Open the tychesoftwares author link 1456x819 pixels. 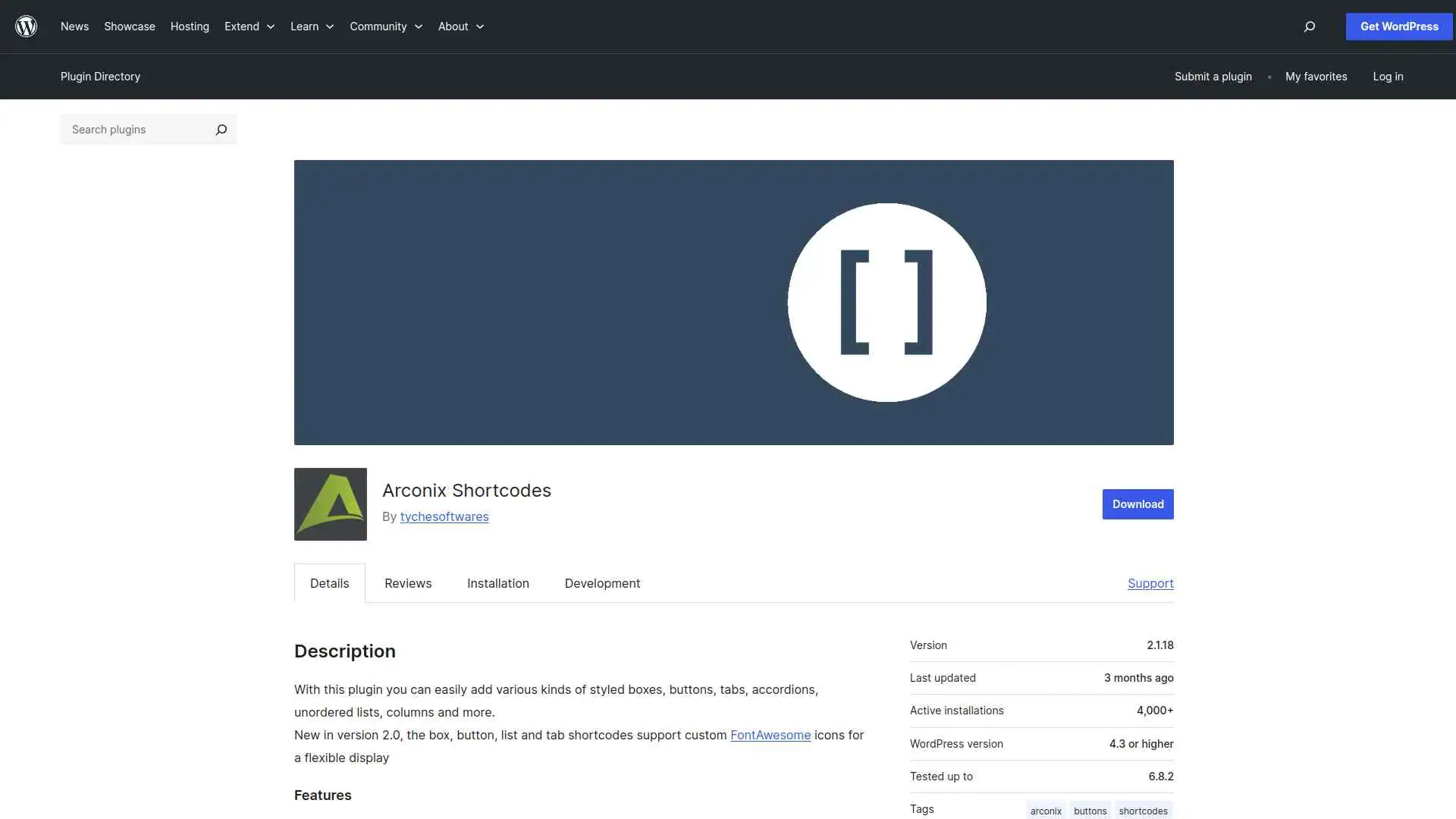point(444,516)
